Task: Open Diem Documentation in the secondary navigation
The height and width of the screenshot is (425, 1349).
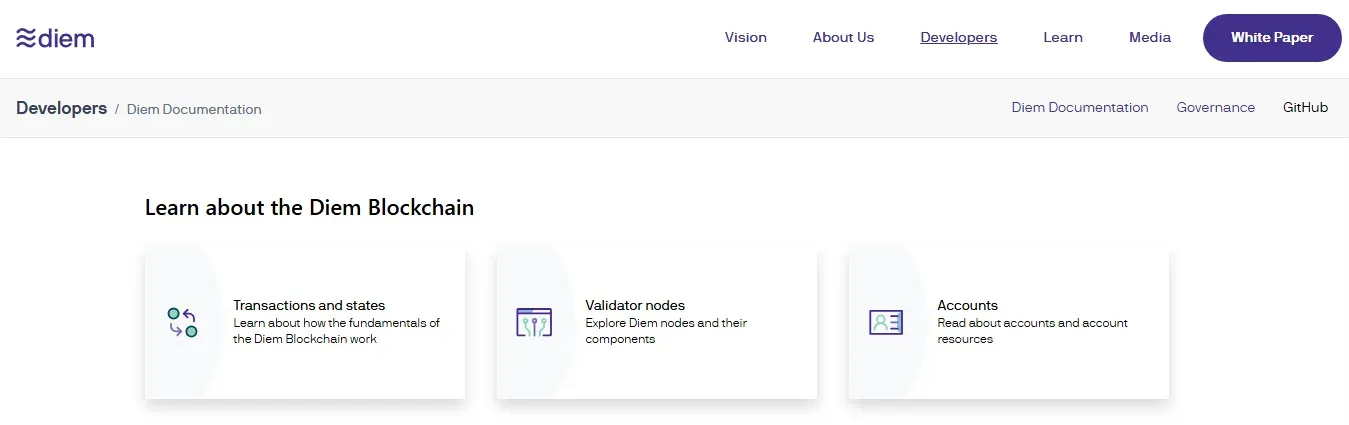Action: (1080, 108)
